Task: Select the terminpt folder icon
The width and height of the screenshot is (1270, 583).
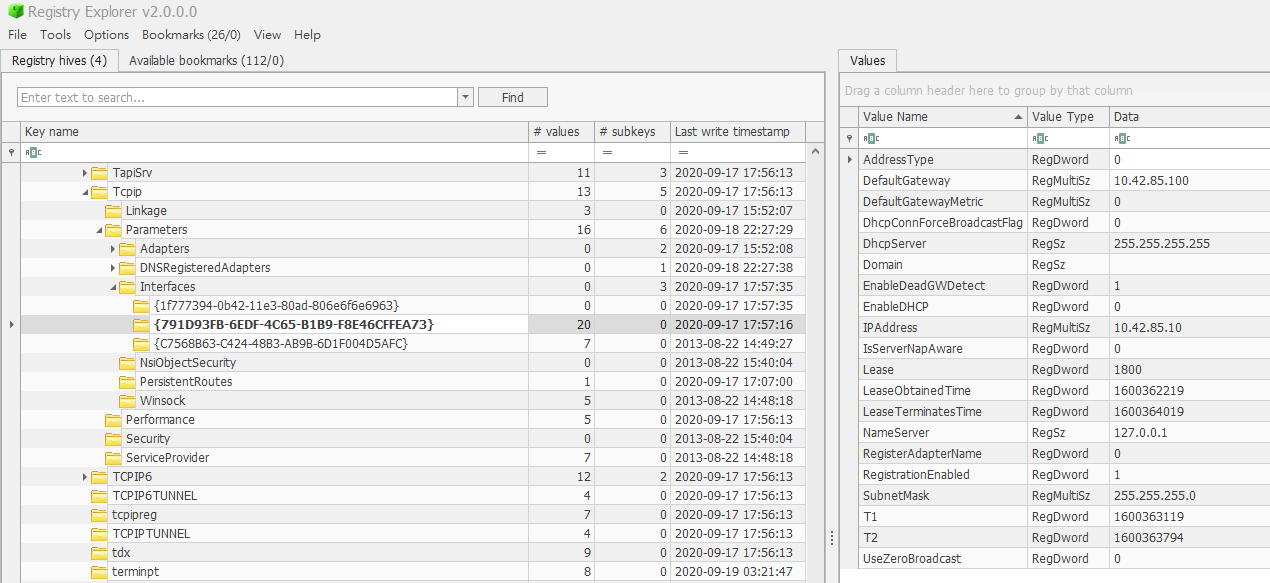Action: point(99,572)
